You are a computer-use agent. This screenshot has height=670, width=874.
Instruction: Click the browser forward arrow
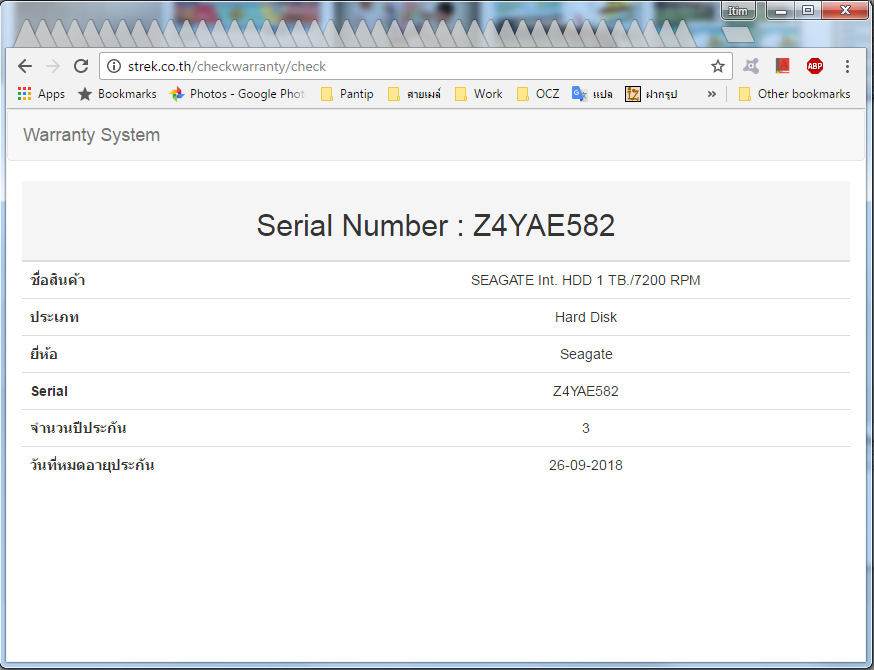pyautogui.click(x=53, y=66)
